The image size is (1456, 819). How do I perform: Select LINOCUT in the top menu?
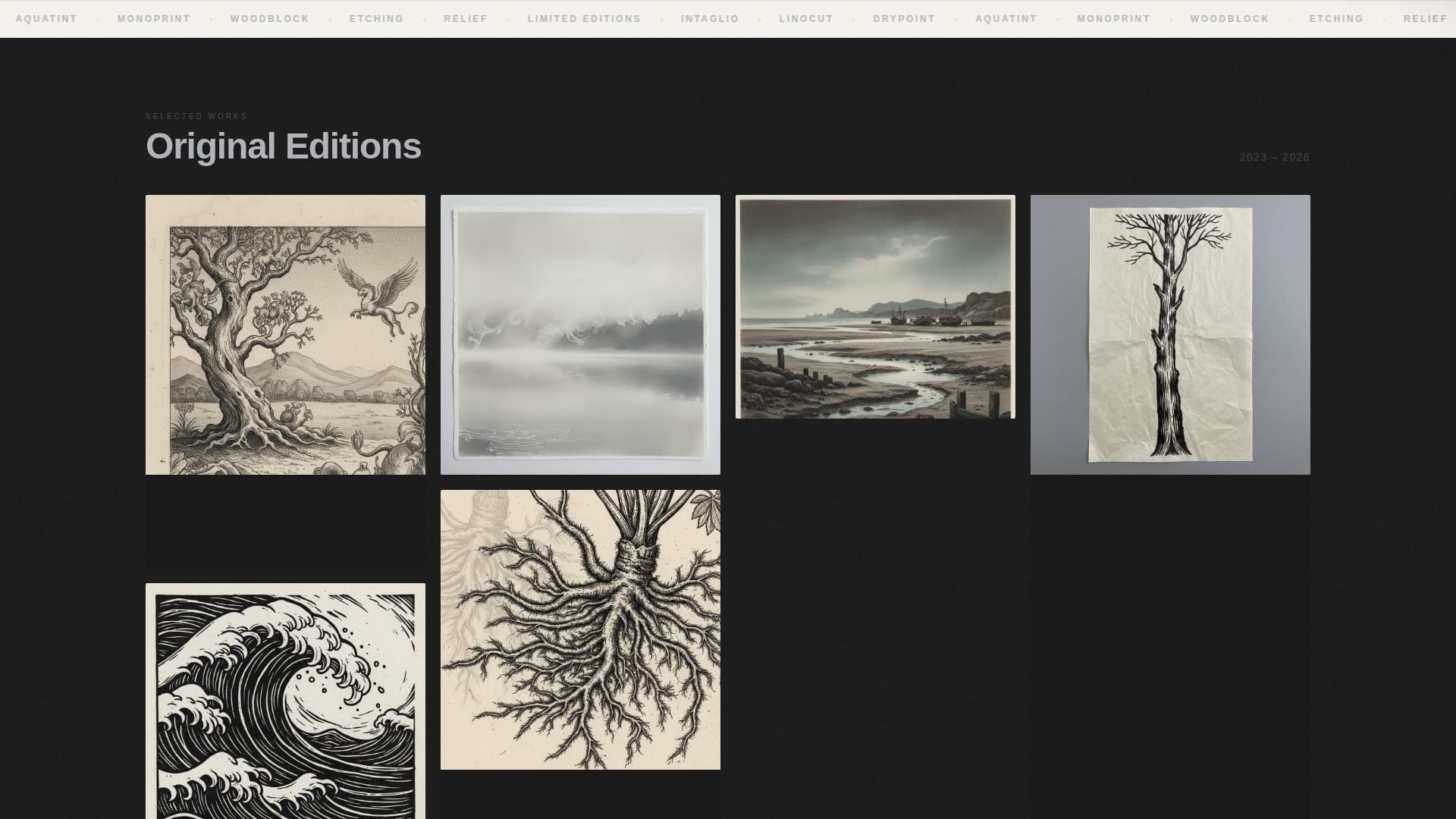click(x=805, y=19)
